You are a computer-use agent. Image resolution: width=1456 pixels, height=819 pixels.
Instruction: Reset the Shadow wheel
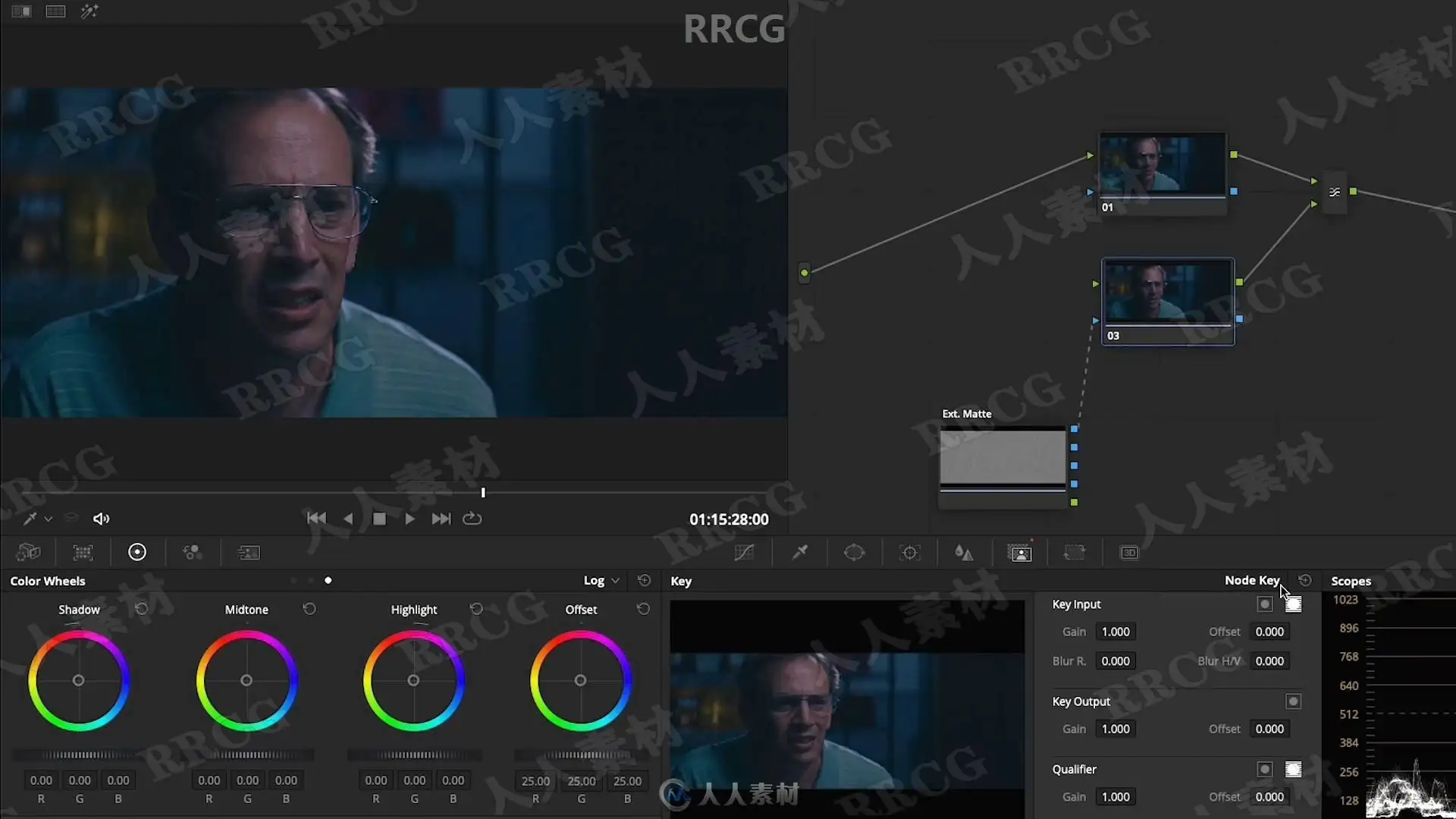[141, 608]
